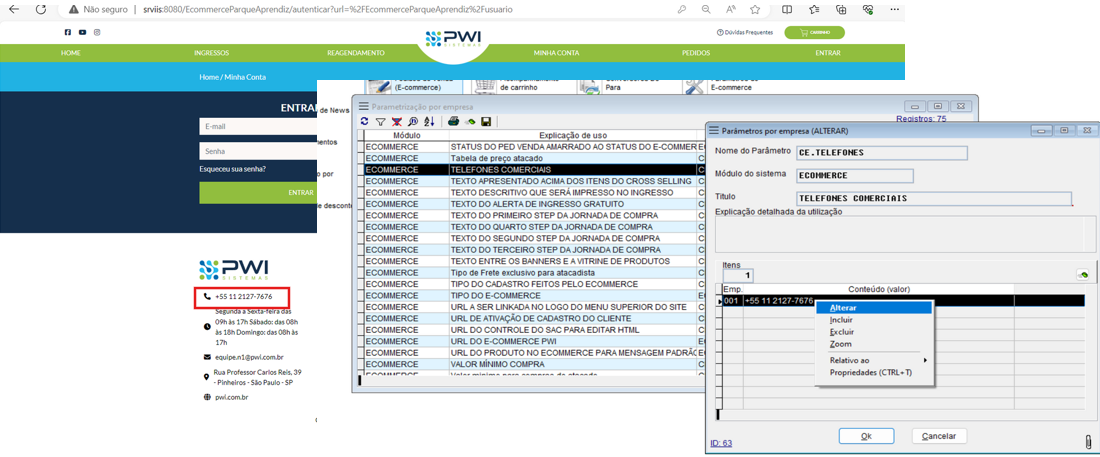The width and height of the screenshot is (1100, 457).
Task: Click the refresh icon in Parametrização toolbar
Action: pyautogui.click(x=365, y=122)
